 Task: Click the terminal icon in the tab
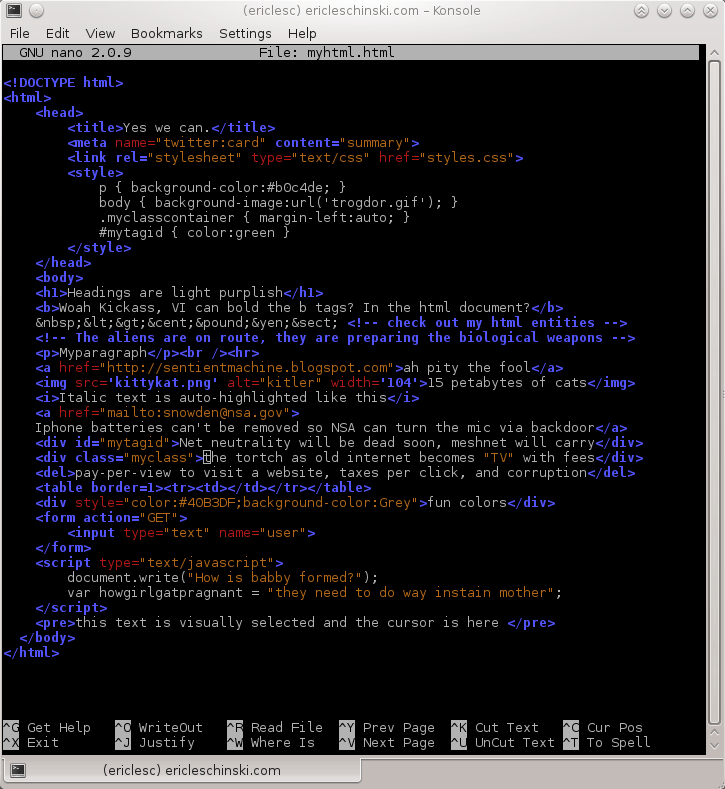[18, 770]
